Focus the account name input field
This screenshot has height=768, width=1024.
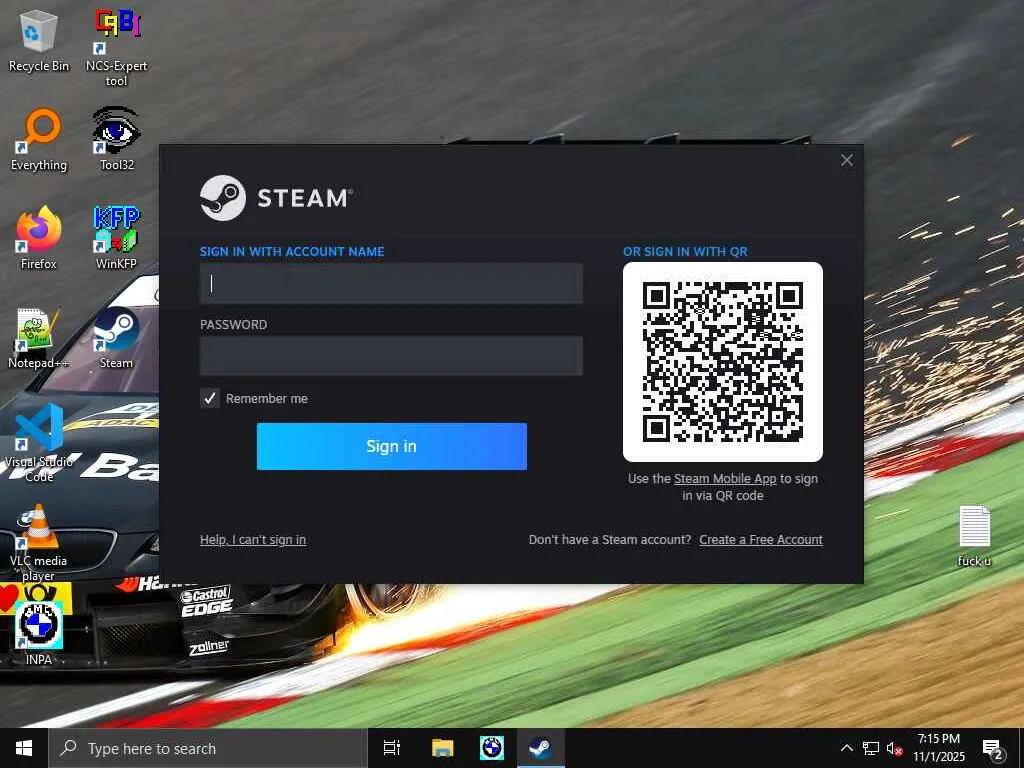pos(391,283)
